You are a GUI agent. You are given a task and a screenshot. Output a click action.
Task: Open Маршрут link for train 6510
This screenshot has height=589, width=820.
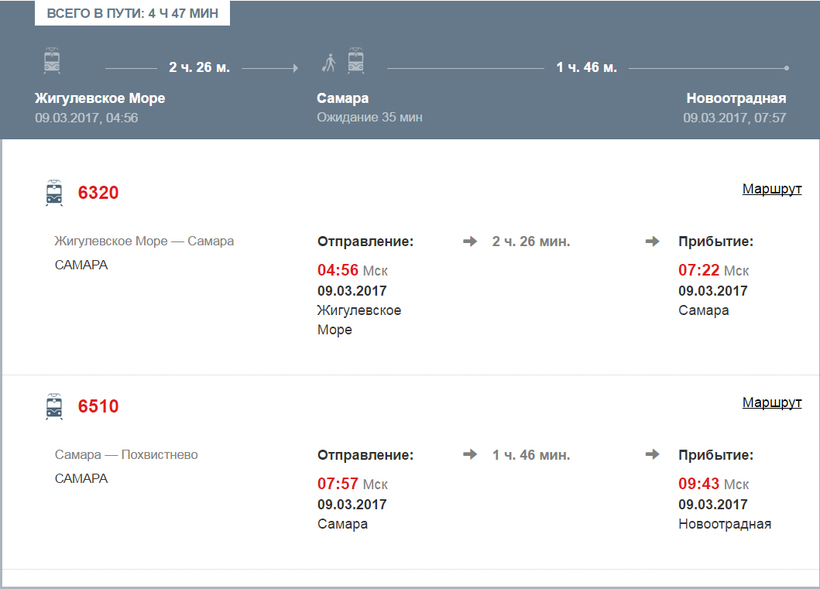772,402
